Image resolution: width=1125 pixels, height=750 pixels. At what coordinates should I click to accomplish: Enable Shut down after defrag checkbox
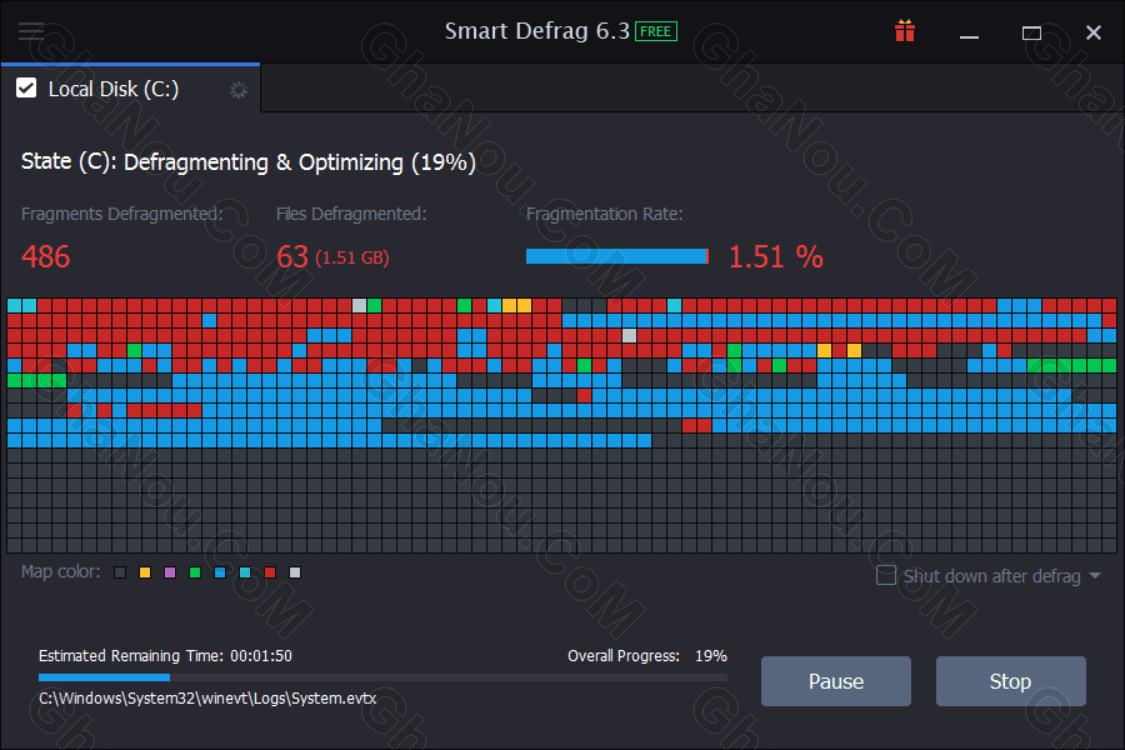(886, 575)
